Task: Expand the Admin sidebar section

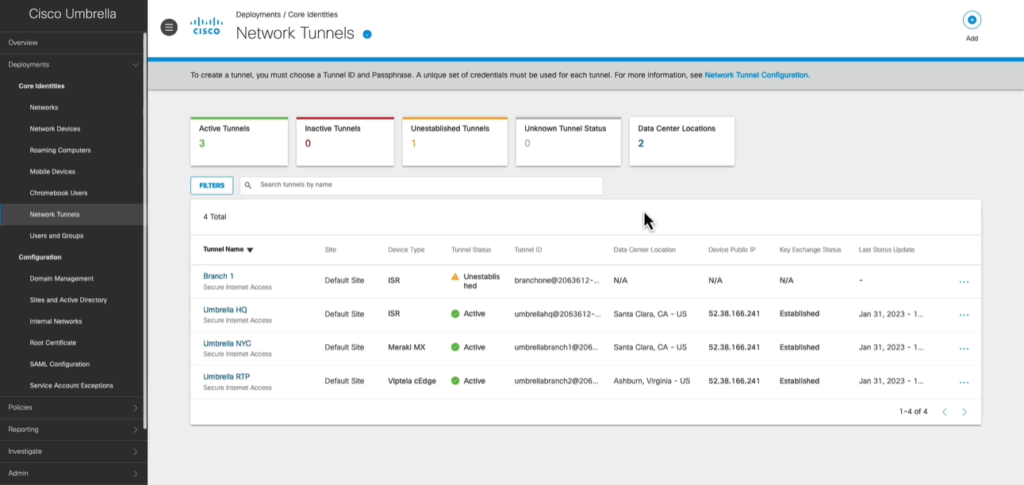Action: [x=135, y=473]
